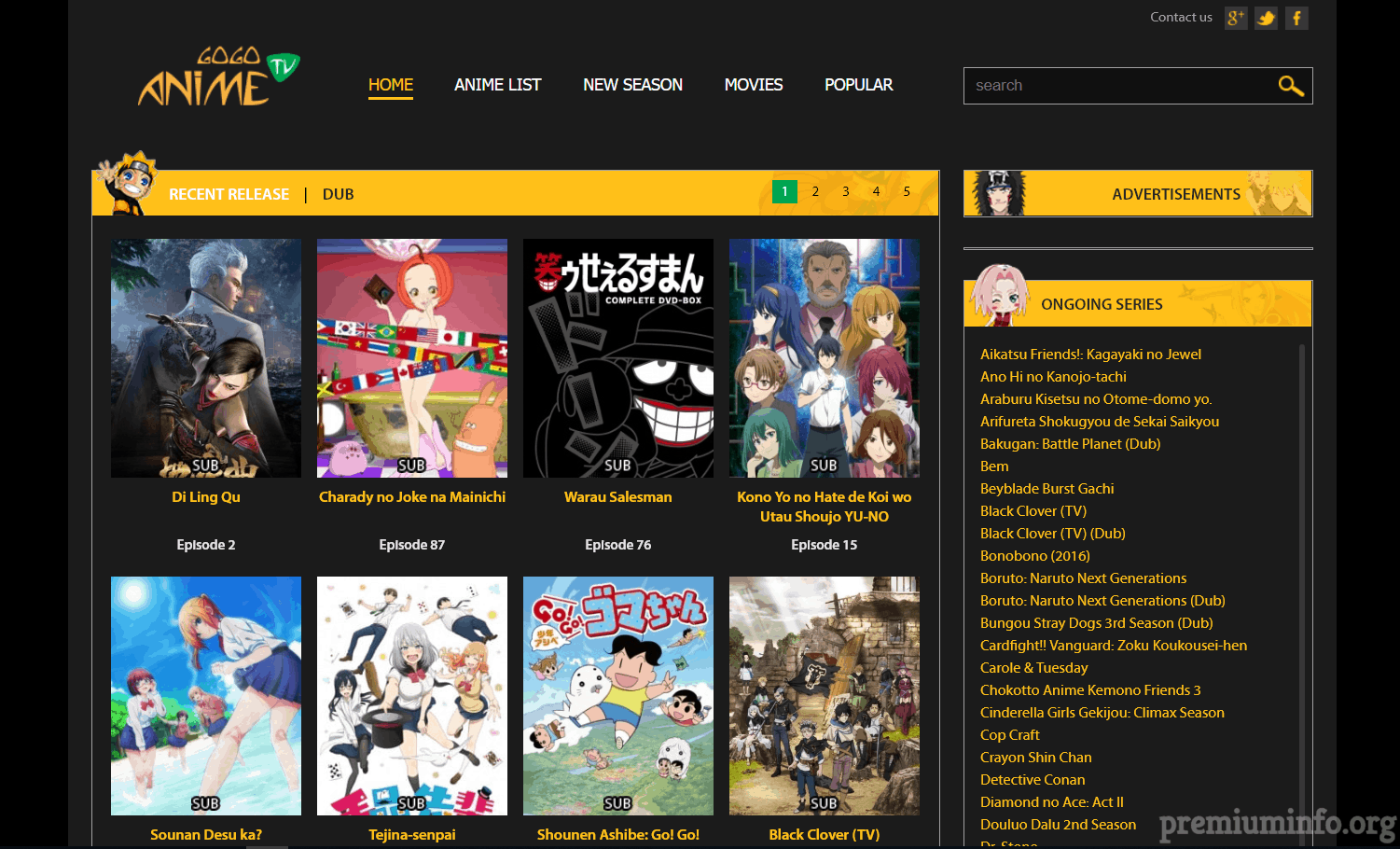Screen dimensions: 1400x849
Task: Open Douluo Dalu 2nd Season
Action: [1058, 825]
